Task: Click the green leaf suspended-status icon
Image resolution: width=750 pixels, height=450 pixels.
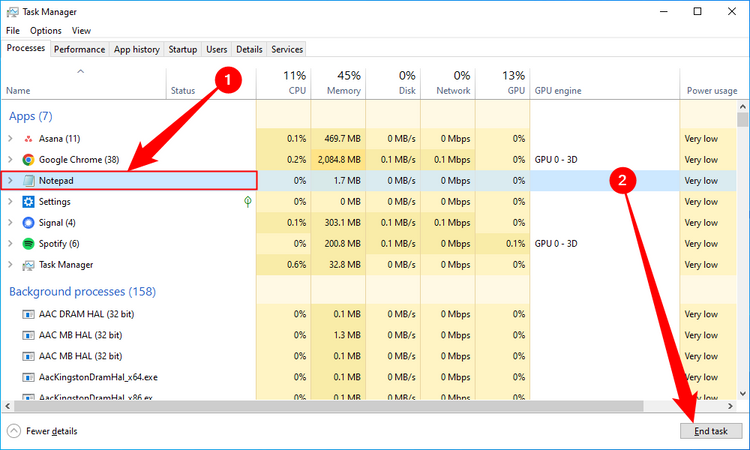Action: pyautogui.click(x=248, y=201)
